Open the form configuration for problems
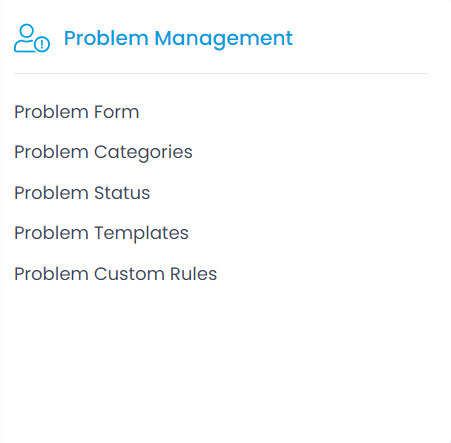Image resolution: width=451 pixels, height=443 pixels. 77,112
